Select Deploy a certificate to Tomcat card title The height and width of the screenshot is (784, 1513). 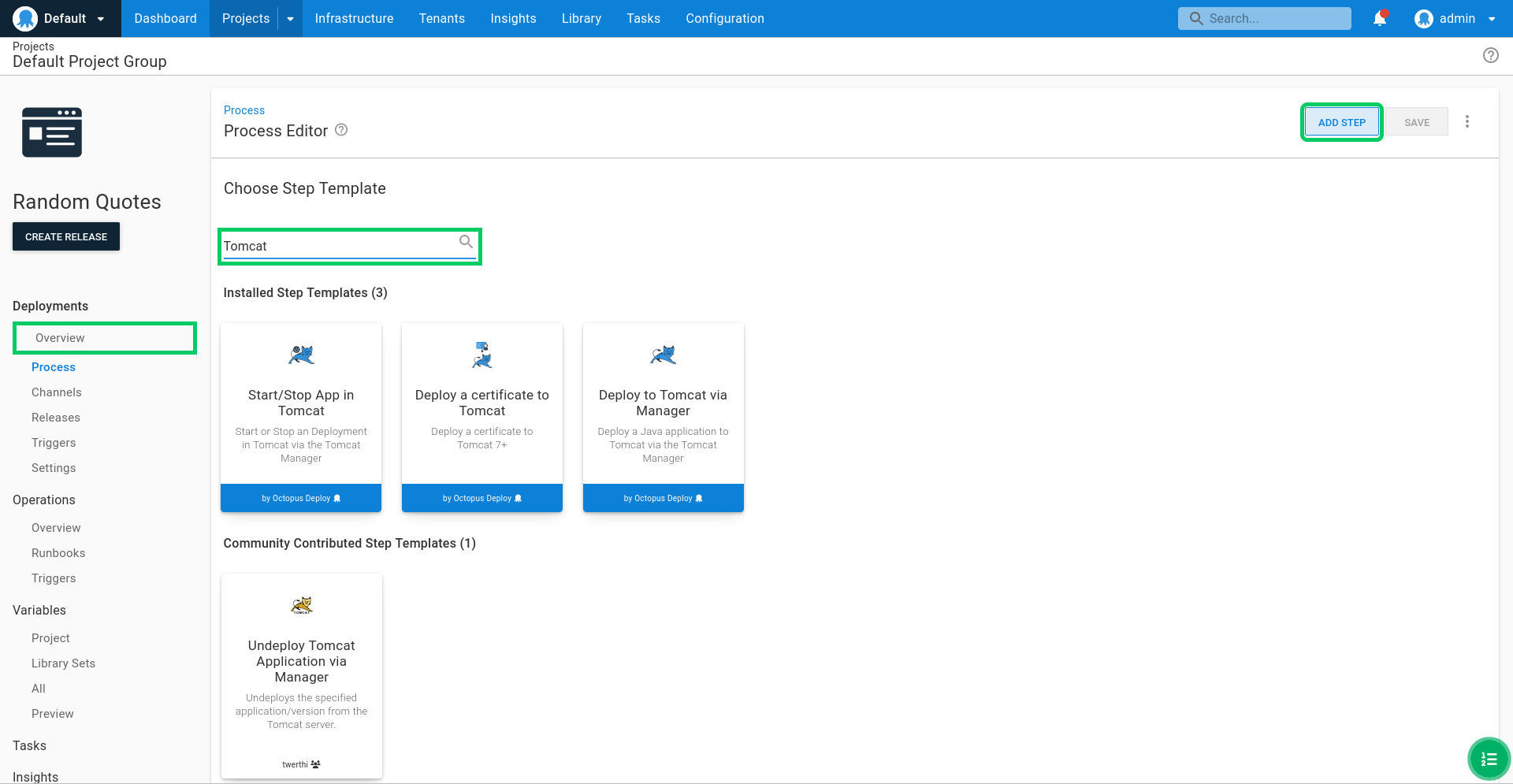[x=482, y=403]
